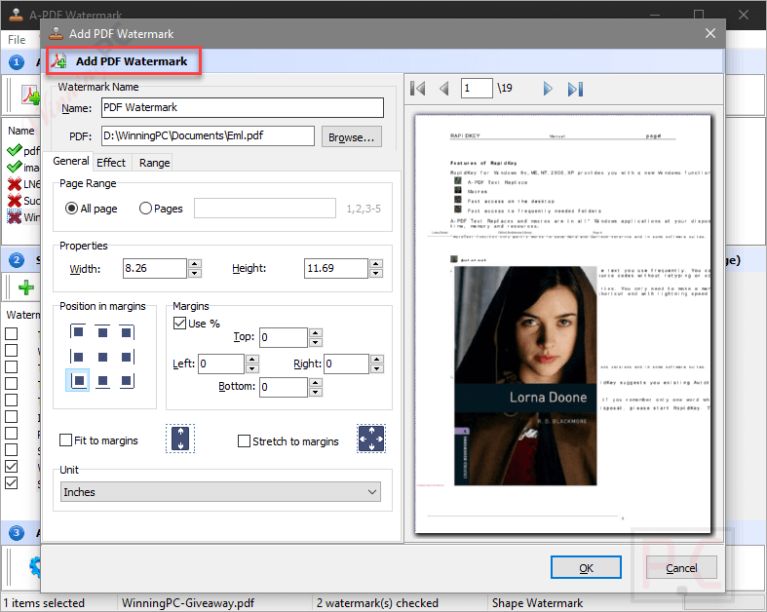
Task: Click 'WinningPC-Giveaway.pdf' in status bar
Action: [x=188, y=603]
